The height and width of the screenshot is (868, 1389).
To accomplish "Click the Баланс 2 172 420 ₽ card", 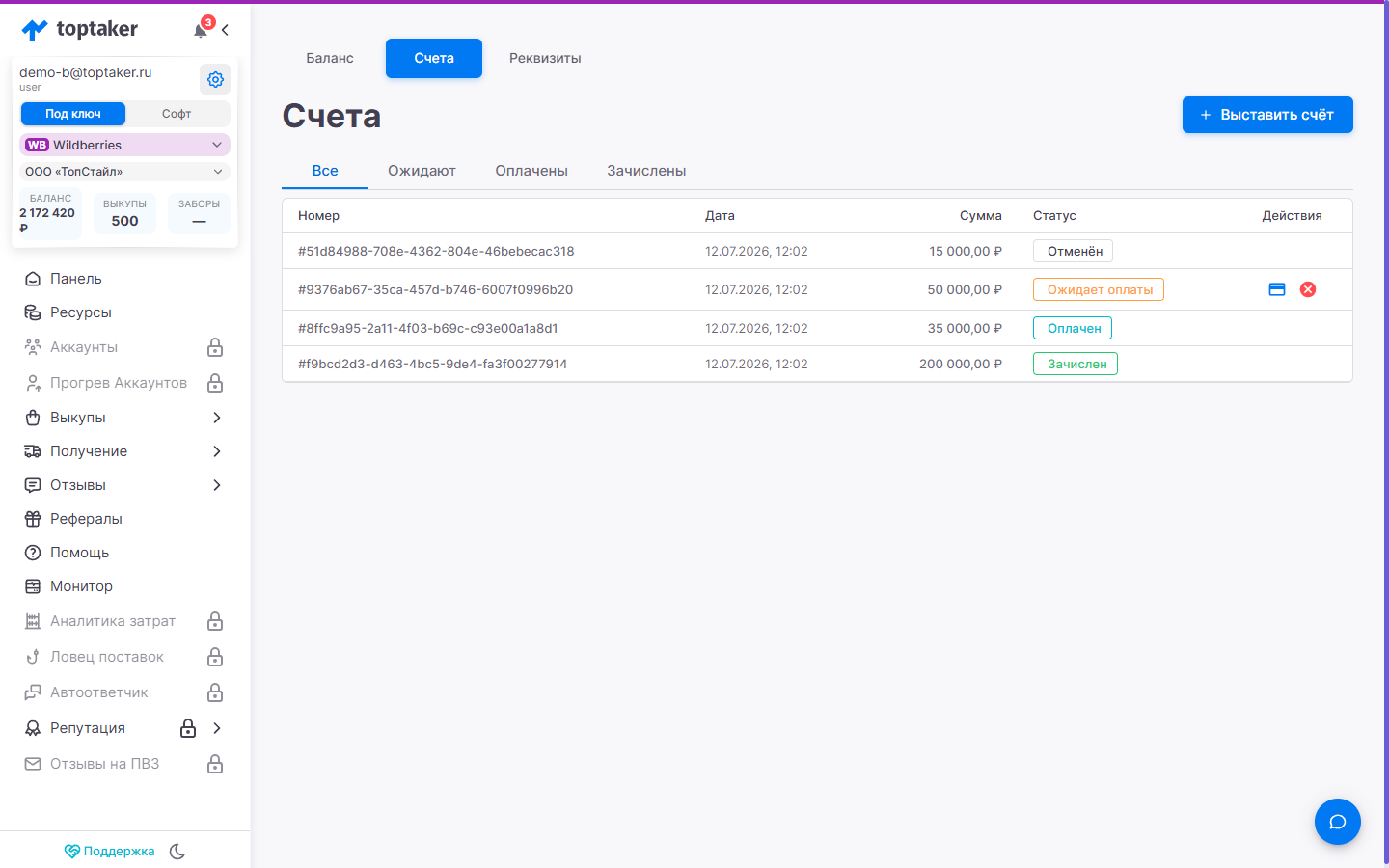I will pyautogui.click(x=50, y=212).
